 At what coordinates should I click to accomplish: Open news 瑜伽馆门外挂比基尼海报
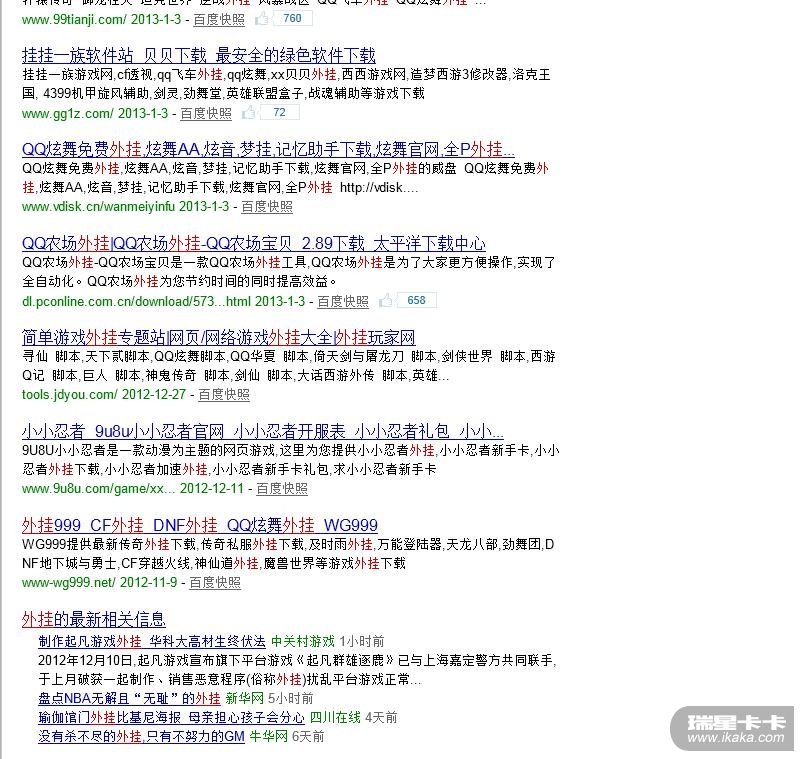(x=172, y=718)
